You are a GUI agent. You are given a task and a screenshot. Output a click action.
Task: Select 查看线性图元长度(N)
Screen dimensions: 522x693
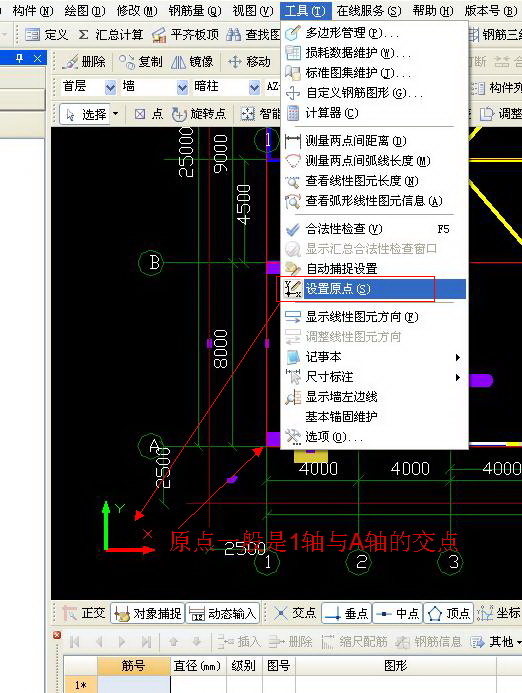click(373, 181)
